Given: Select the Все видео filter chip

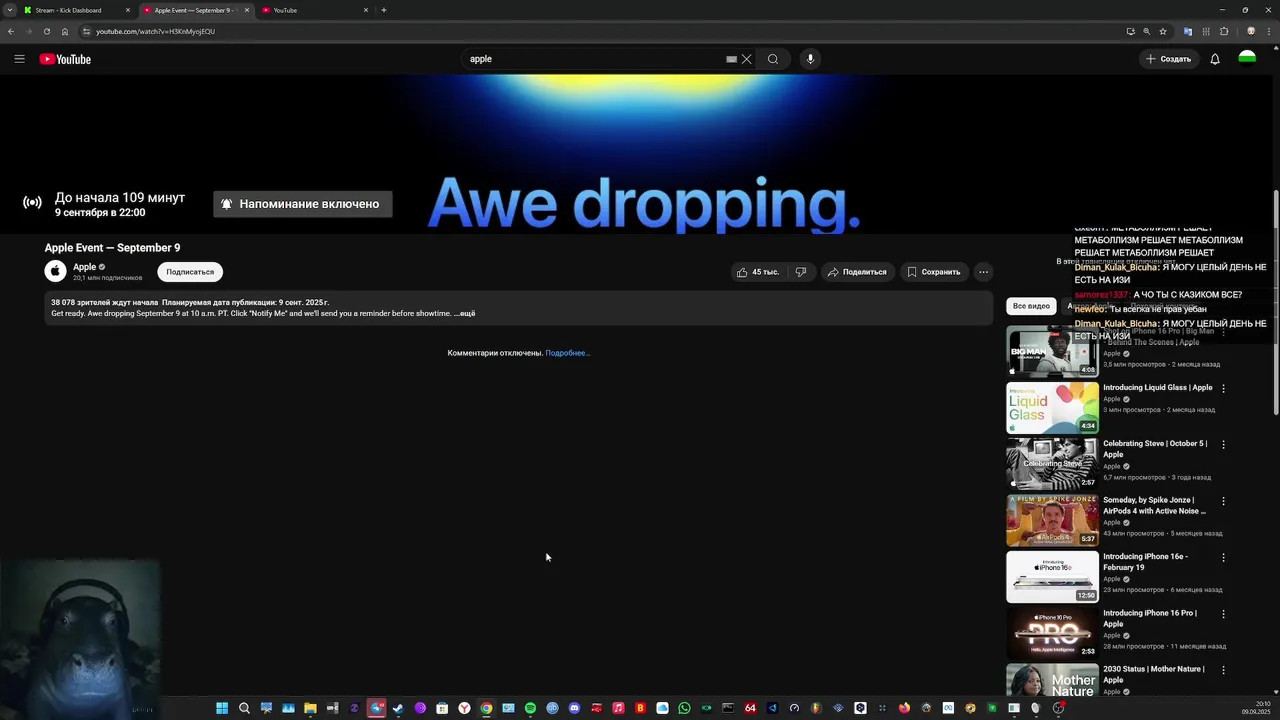Looking at the screenshot, I should (x=1031, y=306).
